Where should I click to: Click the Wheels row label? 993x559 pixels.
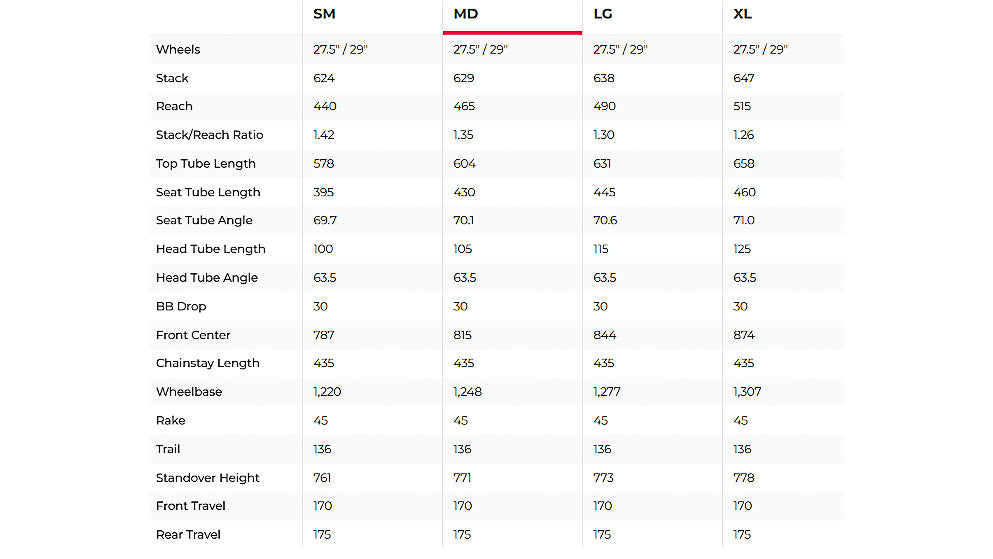click(x=178, y=49)
